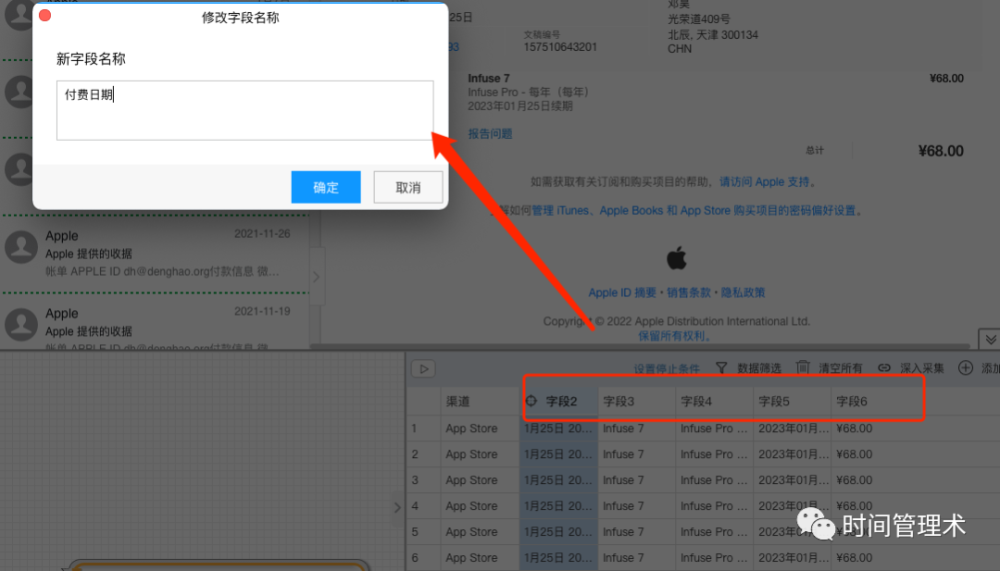The image size is (1000, 571).
Task: Select row 6 ¥68.00 cell
Action: point(854,558)
